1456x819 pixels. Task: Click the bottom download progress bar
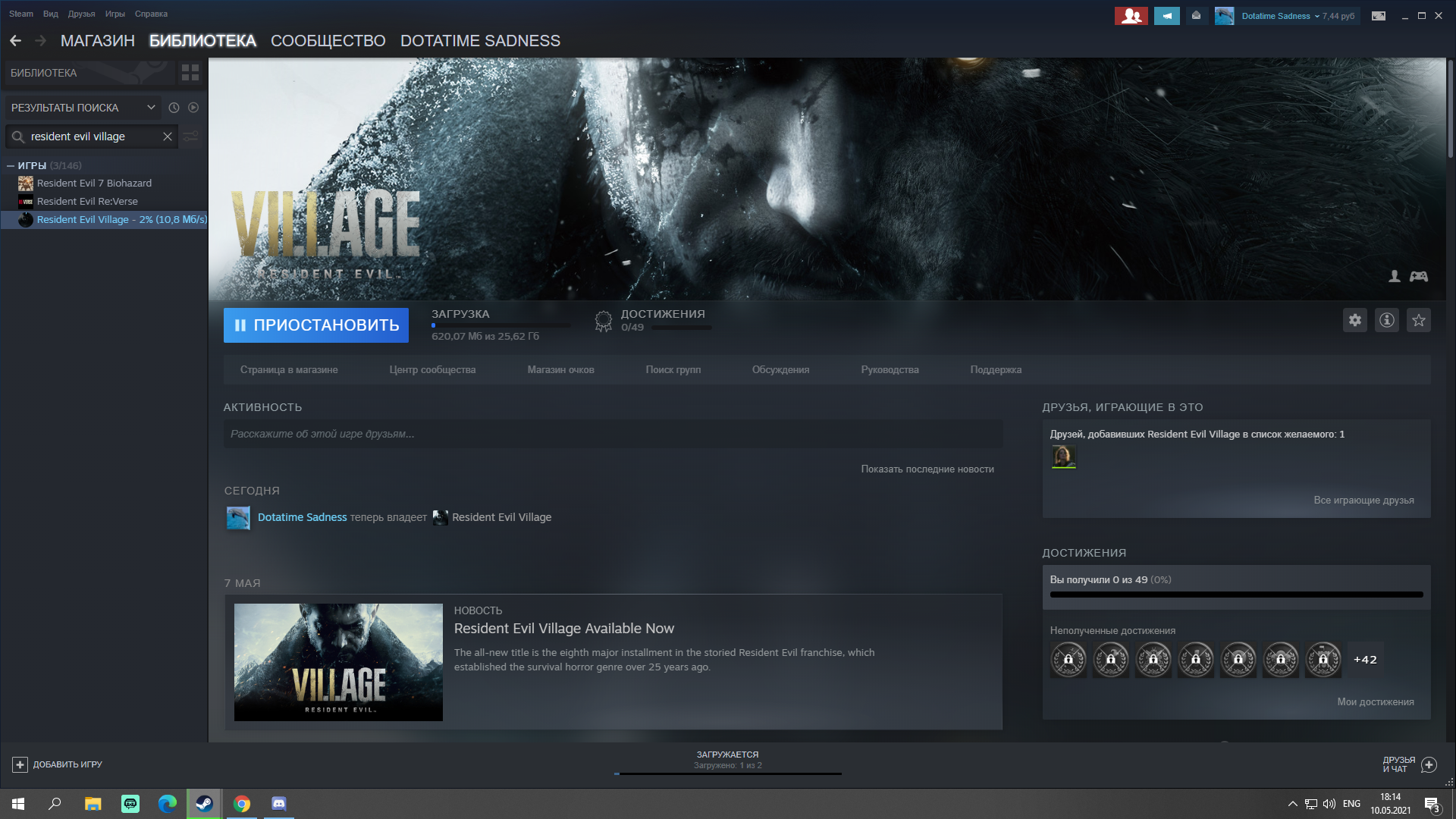727,773
